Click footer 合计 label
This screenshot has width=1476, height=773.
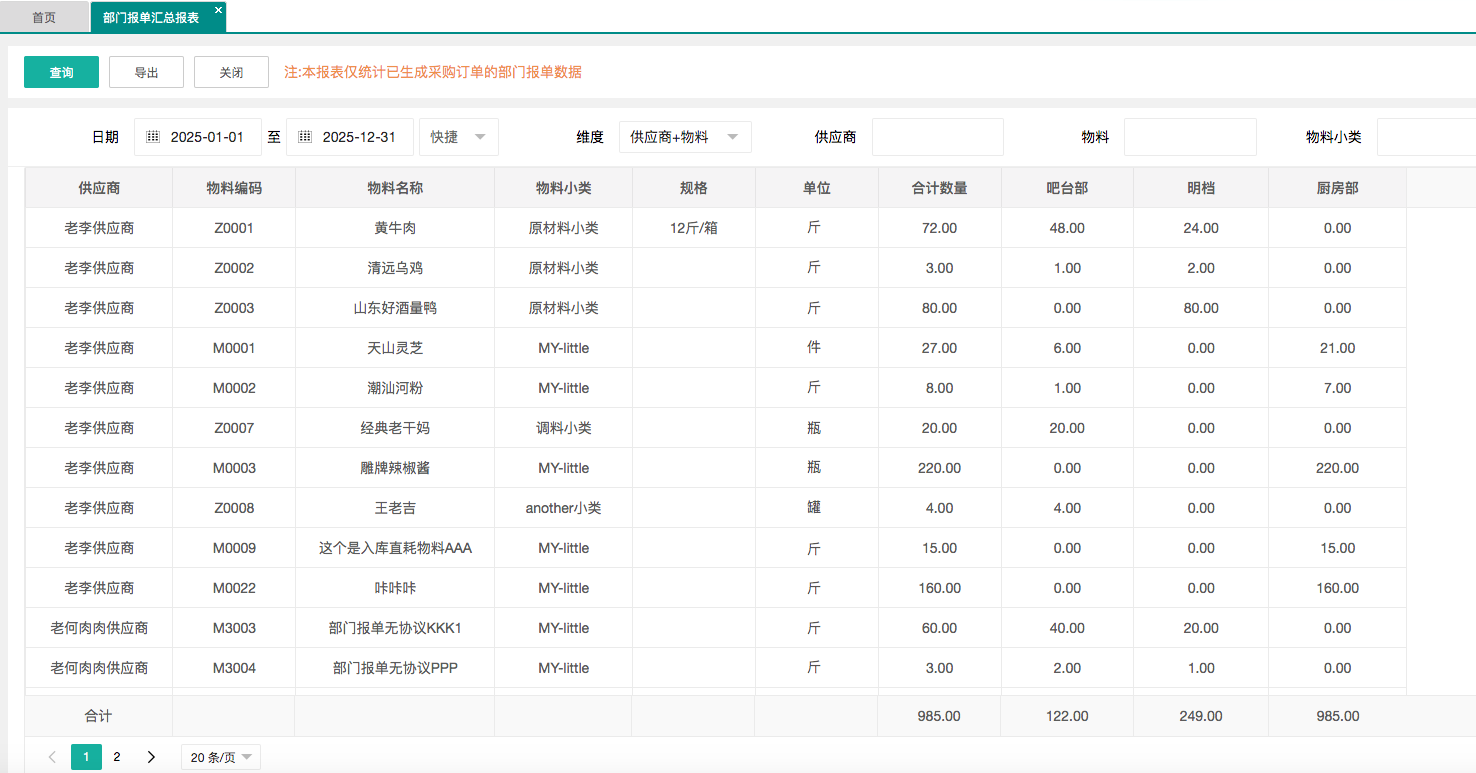coord(99,716)
